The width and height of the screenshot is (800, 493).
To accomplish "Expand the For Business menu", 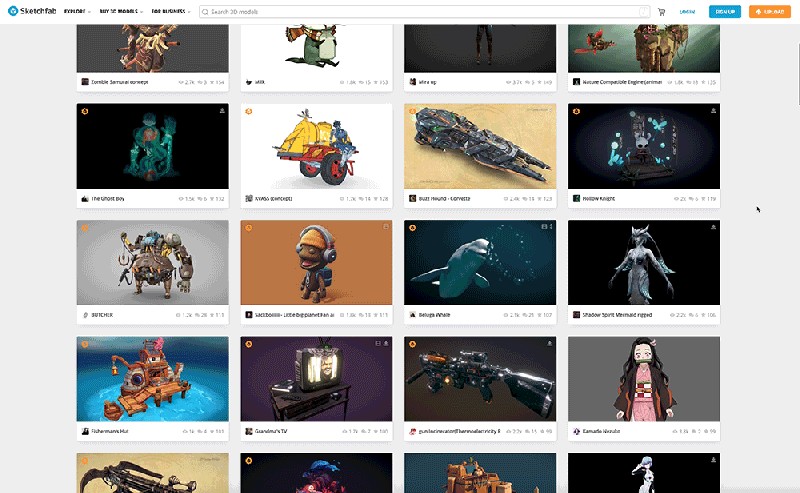I will (171, 11).
